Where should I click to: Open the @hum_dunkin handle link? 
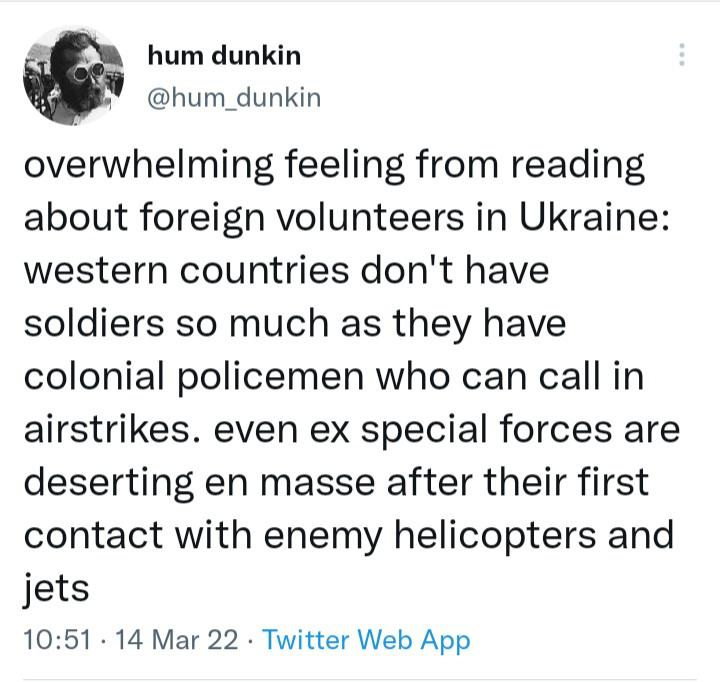(x=234, y=98)
